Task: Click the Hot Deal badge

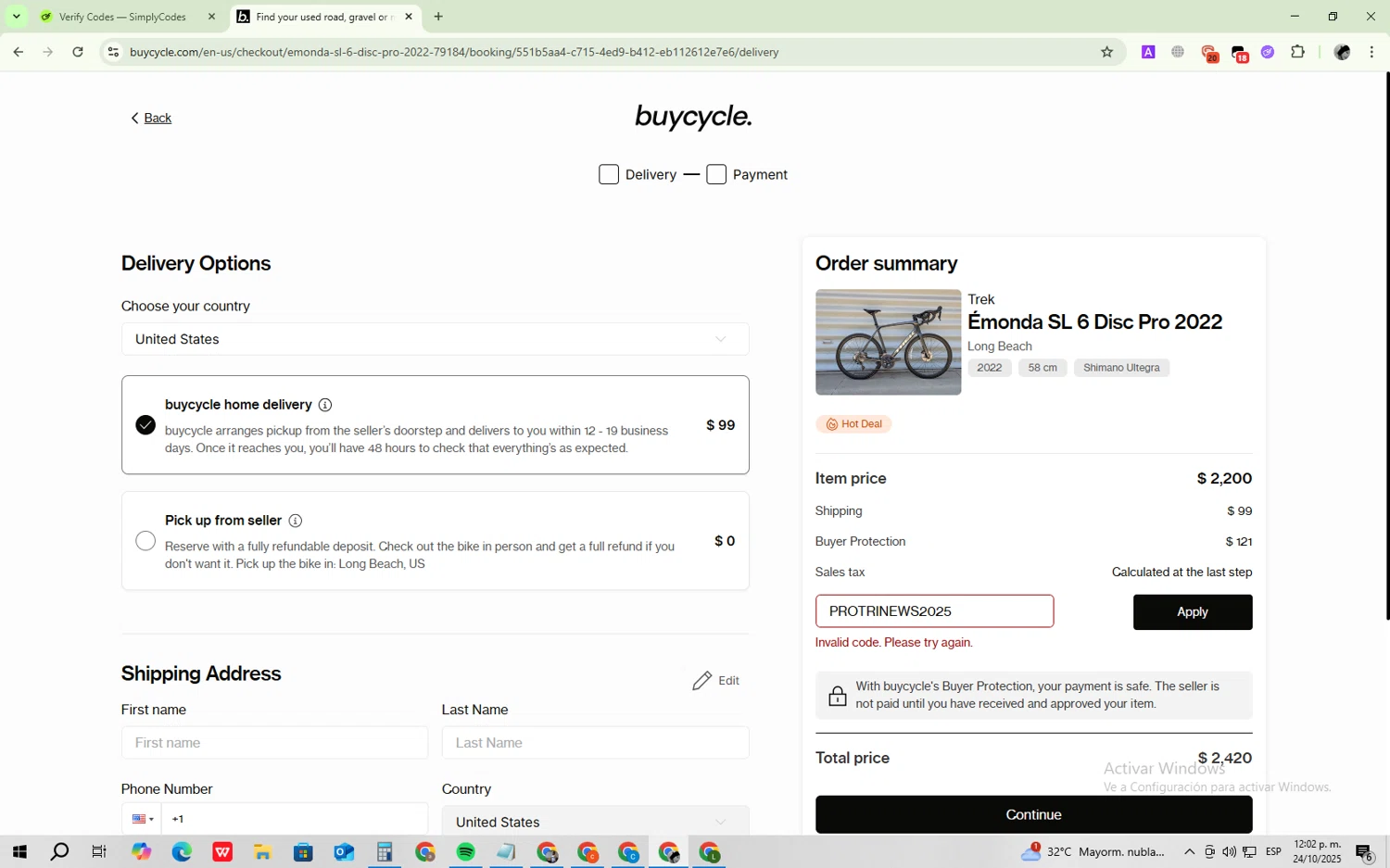Action: tap(853, 424)
